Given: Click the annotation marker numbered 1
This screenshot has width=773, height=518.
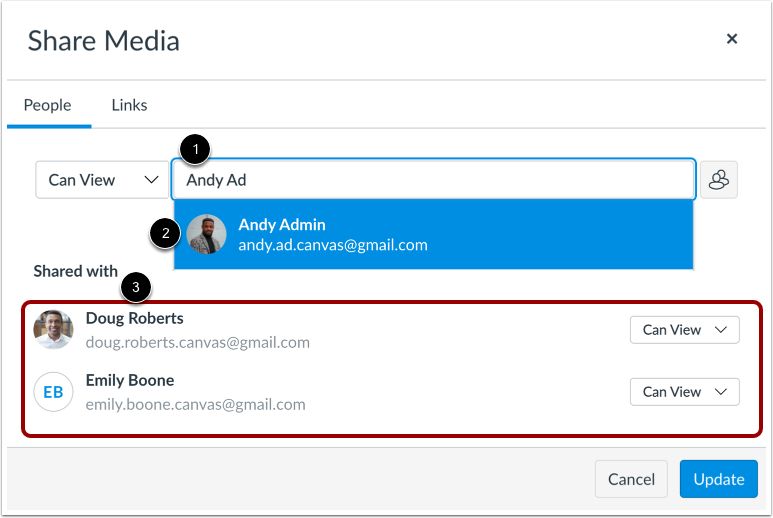Looking at the screenshot, I should point(195,149).
